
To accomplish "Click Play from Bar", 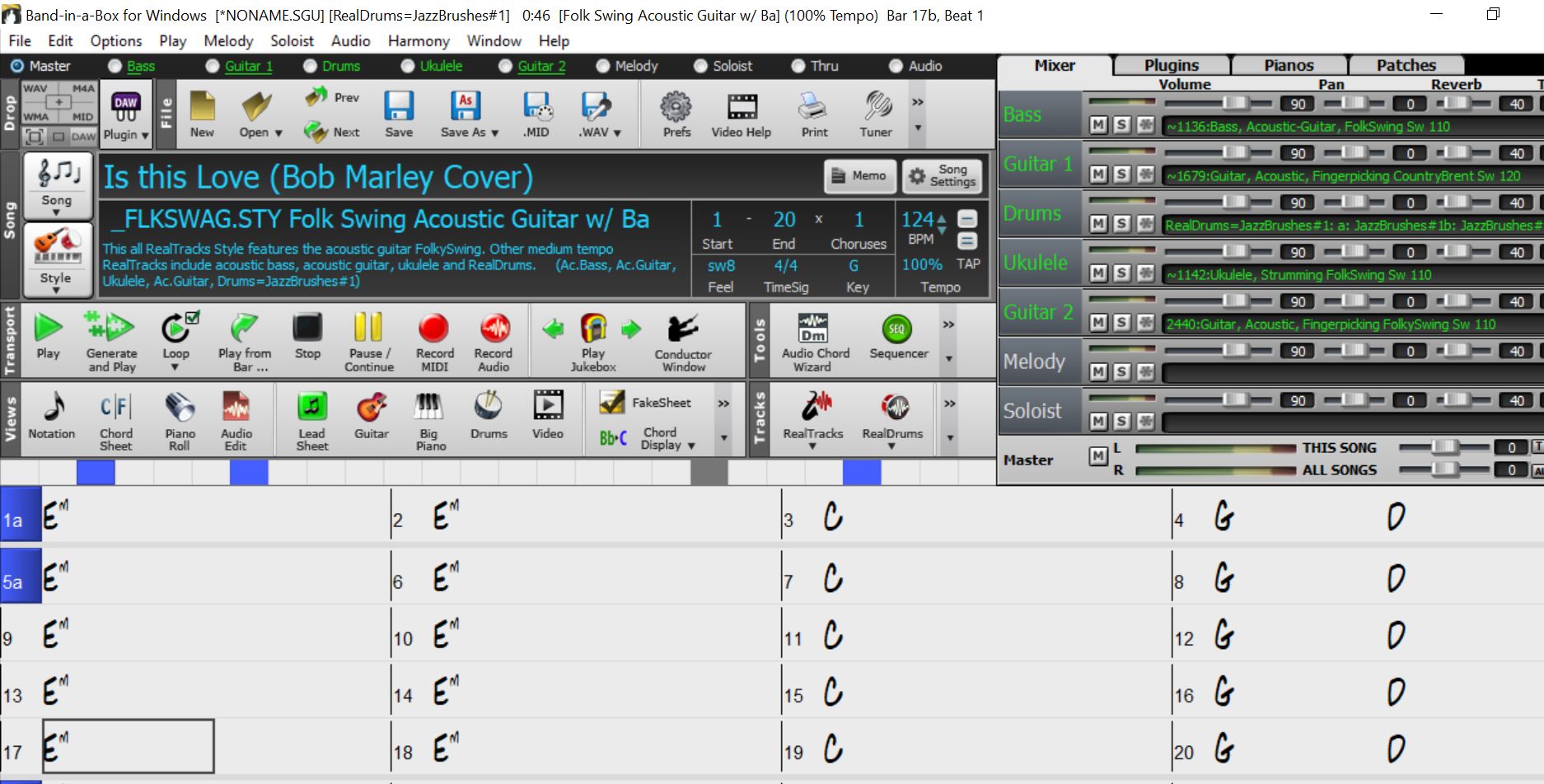I will click(244, 342).
